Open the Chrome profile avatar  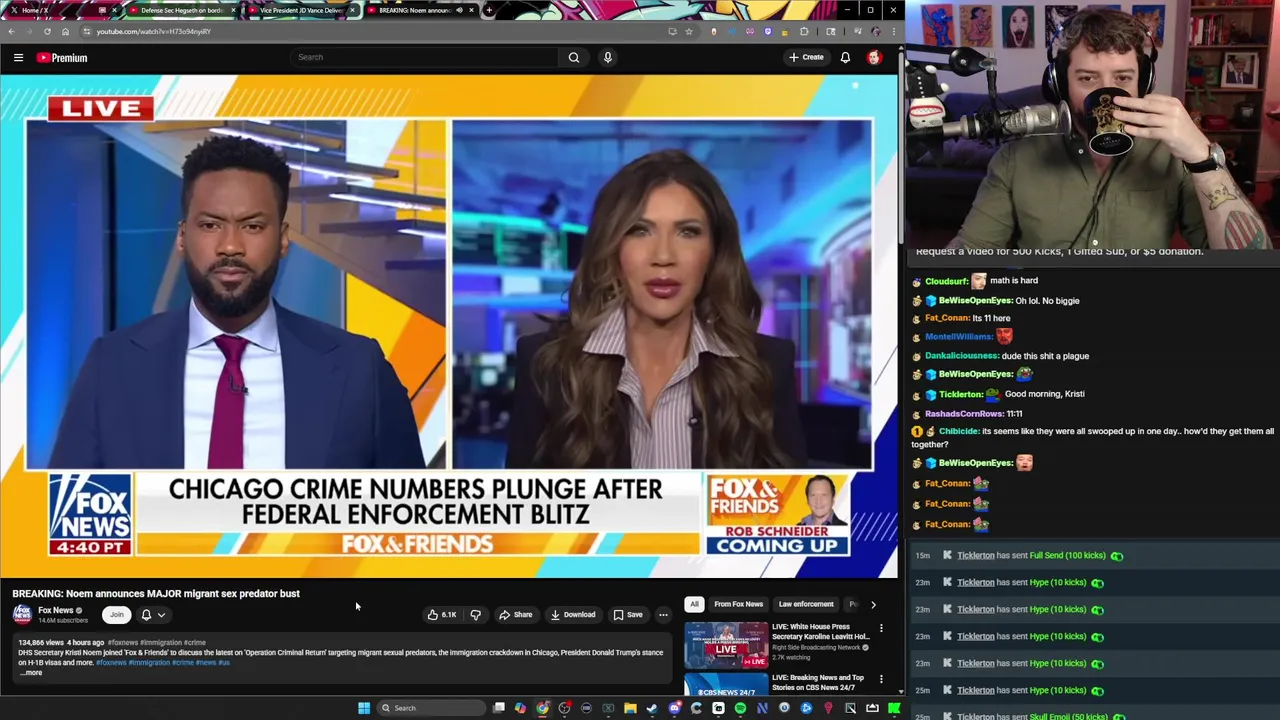pos(875,31)
